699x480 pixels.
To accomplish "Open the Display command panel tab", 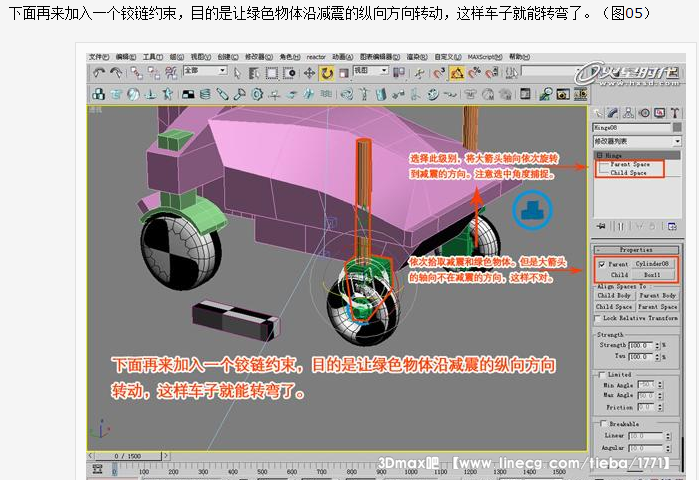I will click(x=659, y=113).
